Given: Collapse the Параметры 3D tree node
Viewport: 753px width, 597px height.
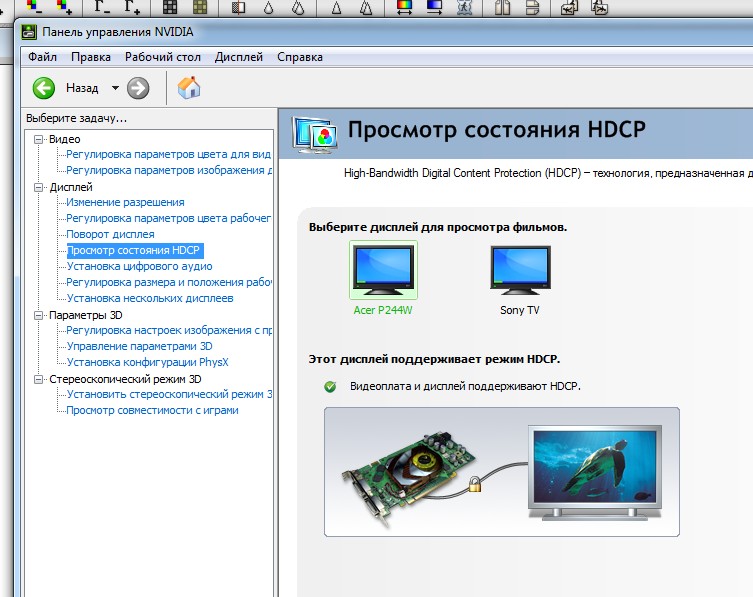Looking at the screenshot, I should [39, 315].
